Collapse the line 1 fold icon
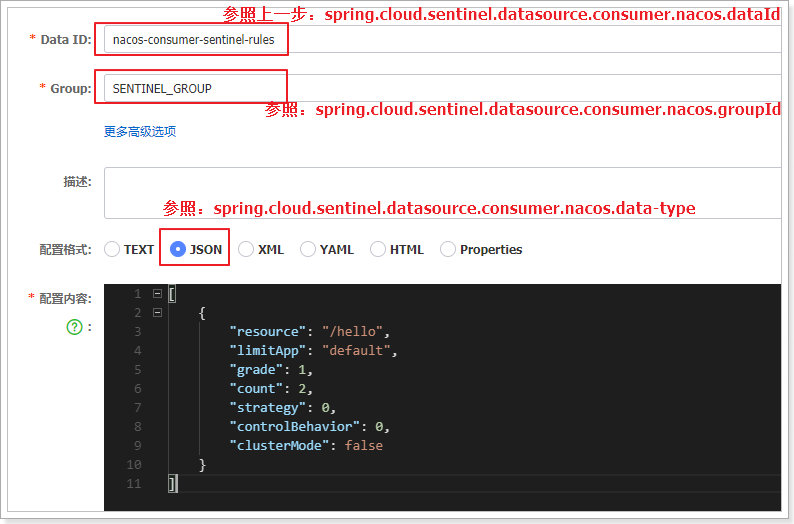 pyautogui.click(x=157, y=294)
